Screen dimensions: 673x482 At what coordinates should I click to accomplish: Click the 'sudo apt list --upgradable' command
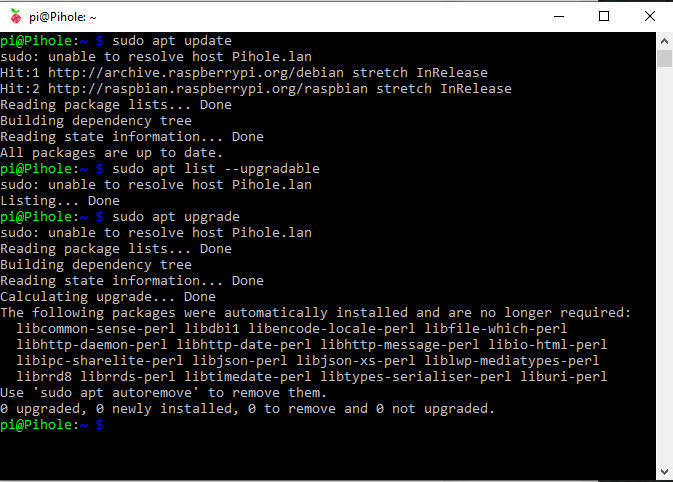coord(216,169)
